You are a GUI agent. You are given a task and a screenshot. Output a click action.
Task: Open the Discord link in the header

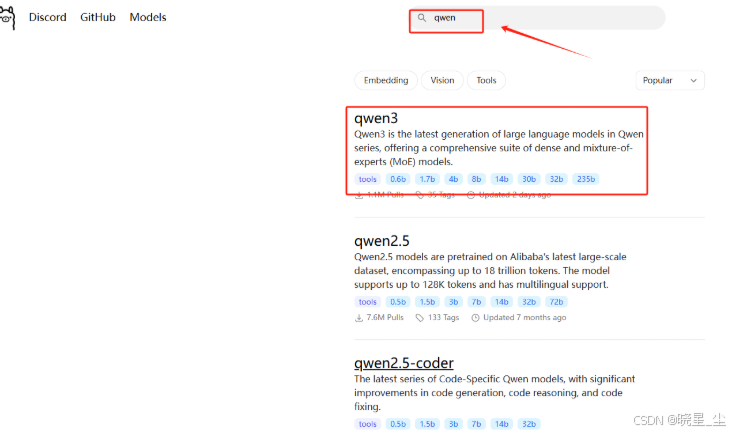47,17
